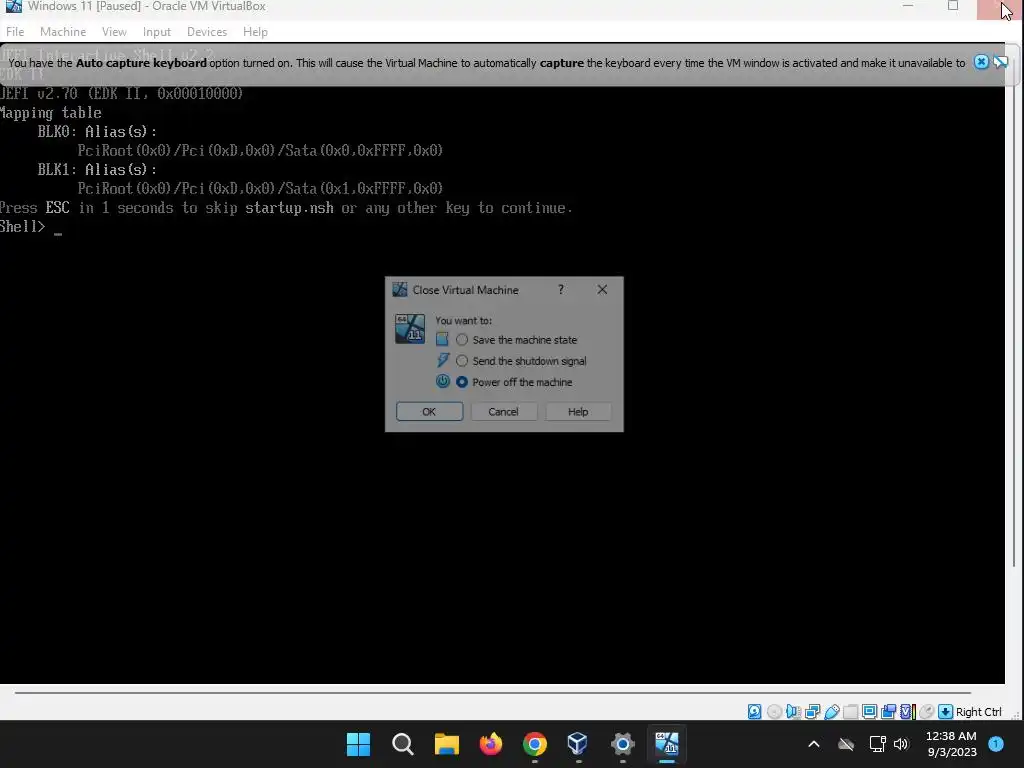Click the Windows 11 VM icon in dialog
This screenshot has height=768, width=1024.
click(x=410, y=328)
